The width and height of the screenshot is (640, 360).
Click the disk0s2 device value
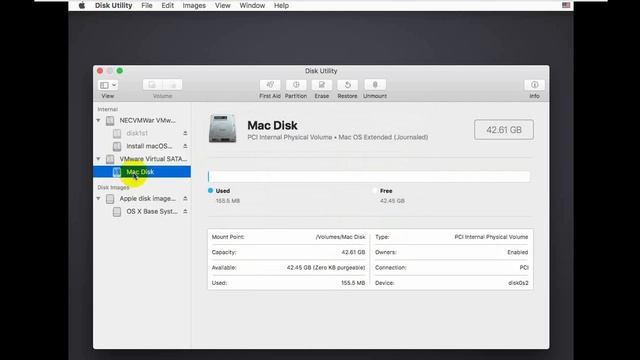(518, 283)
